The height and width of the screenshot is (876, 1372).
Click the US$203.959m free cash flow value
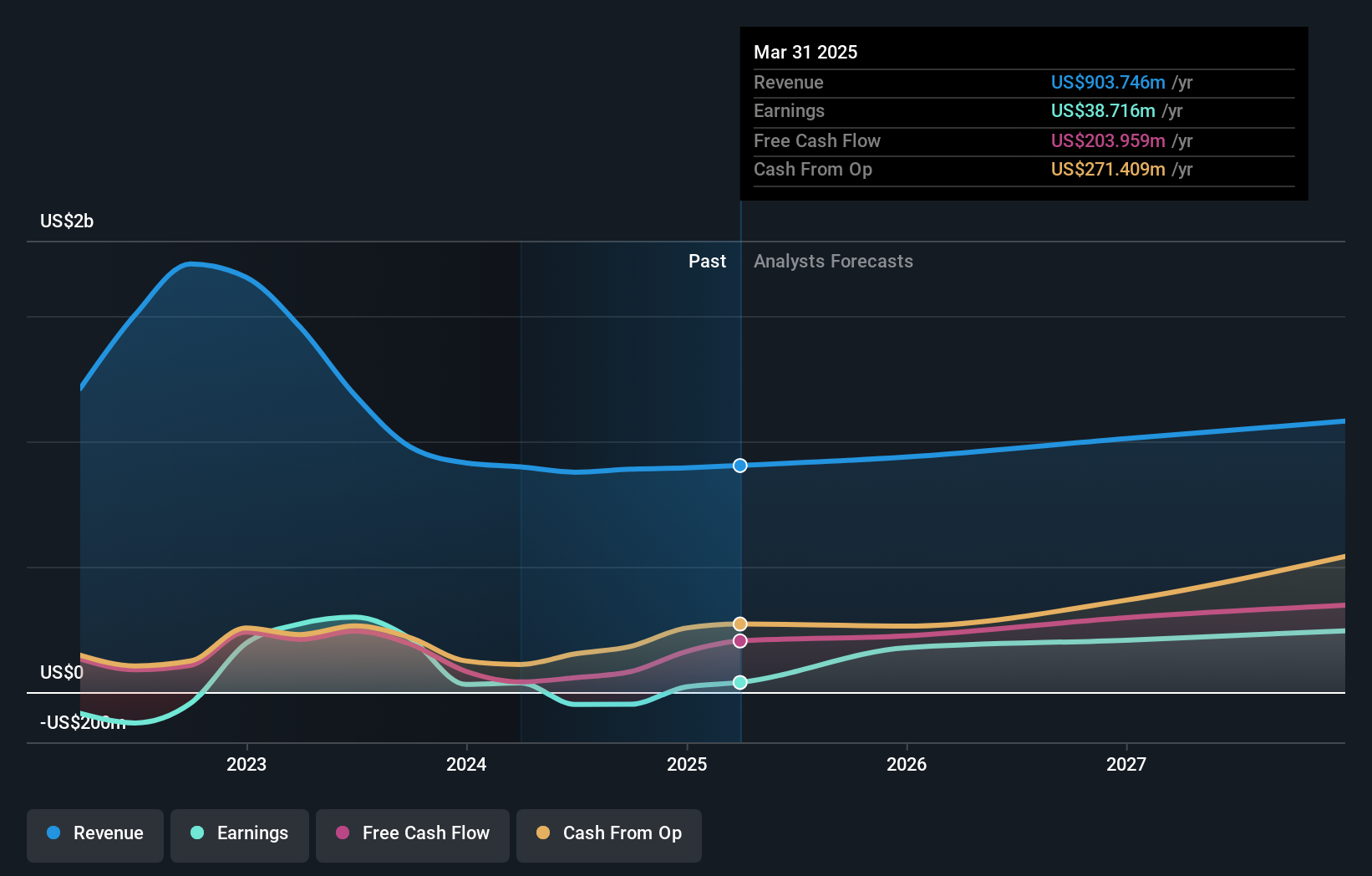point(1108,141)
